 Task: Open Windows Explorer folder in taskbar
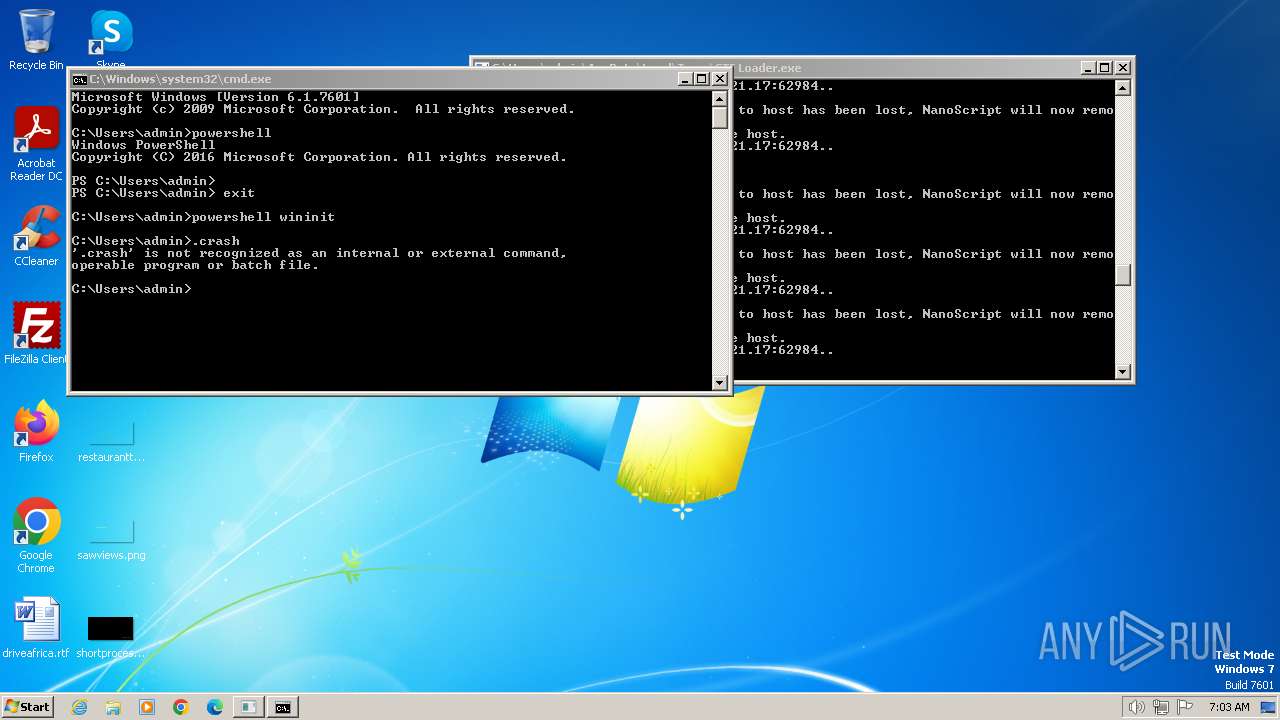[113, 707]
